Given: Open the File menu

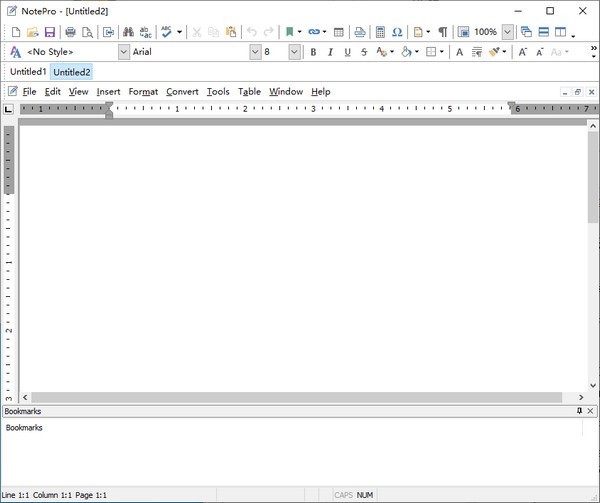Looking at the screenshot, I should point(29,92).
